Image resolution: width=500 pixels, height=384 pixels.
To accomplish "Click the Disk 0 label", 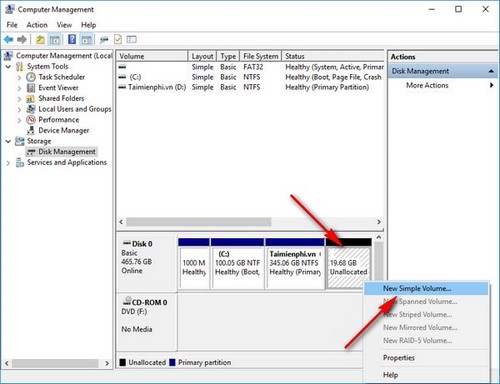I will (x=142, y=244).
